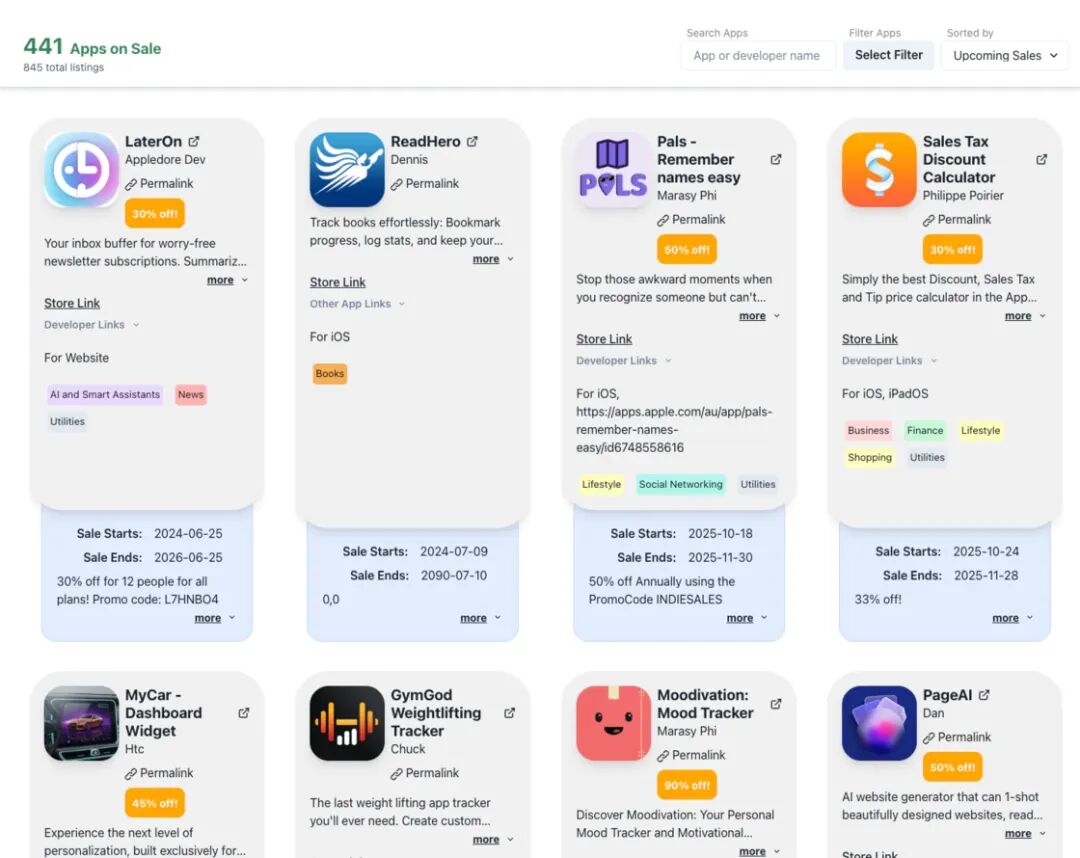Expand ReadHero sale details more
This screenshot has height=858, width=1080.
click(481, 618)
